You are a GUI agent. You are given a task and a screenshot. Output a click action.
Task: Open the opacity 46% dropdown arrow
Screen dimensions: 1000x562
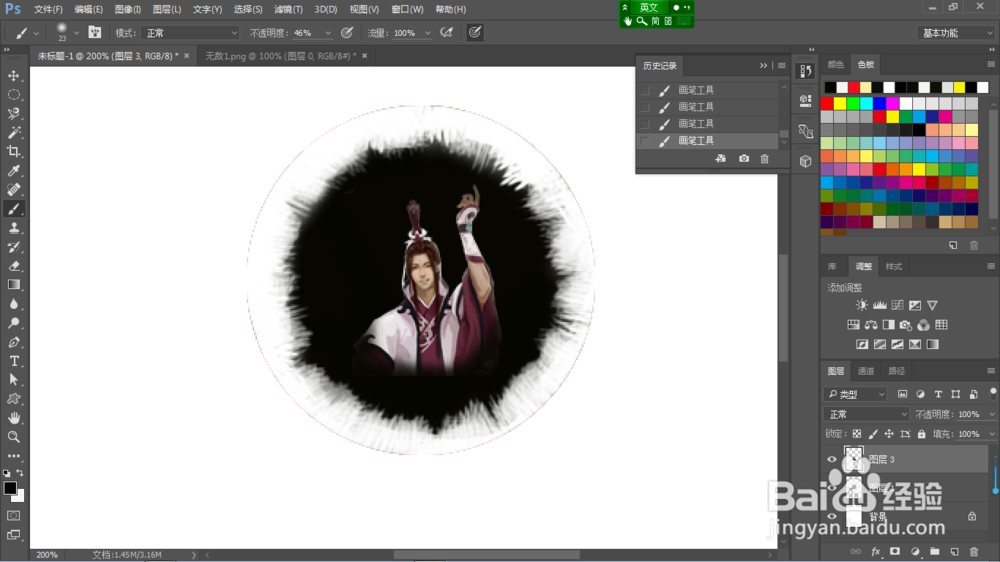(x=328, y=33)
